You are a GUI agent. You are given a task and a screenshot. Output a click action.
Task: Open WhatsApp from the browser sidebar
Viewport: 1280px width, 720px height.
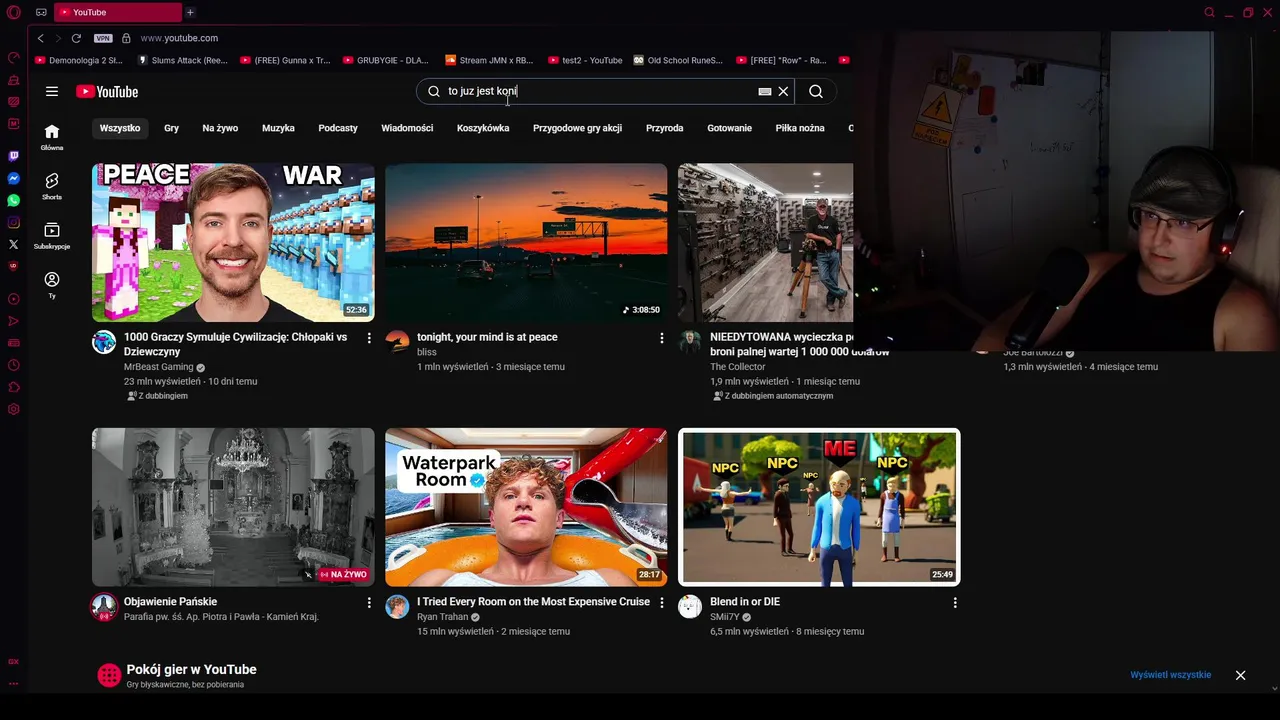click(14, 200)
